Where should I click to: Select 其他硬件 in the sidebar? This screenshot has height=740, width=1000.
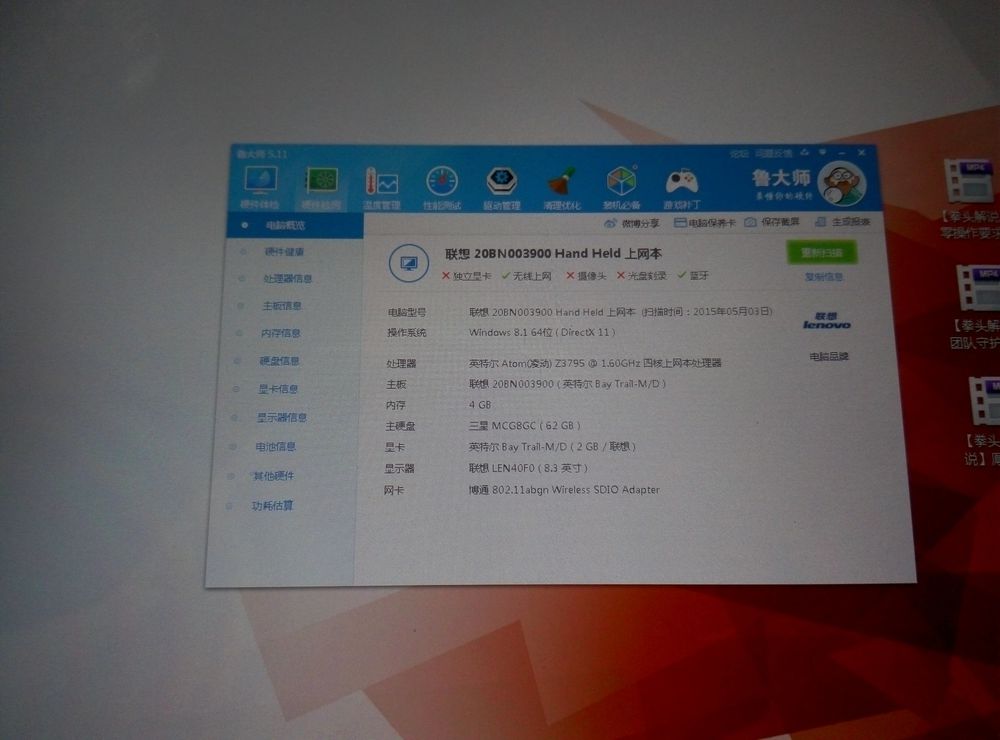274,476
